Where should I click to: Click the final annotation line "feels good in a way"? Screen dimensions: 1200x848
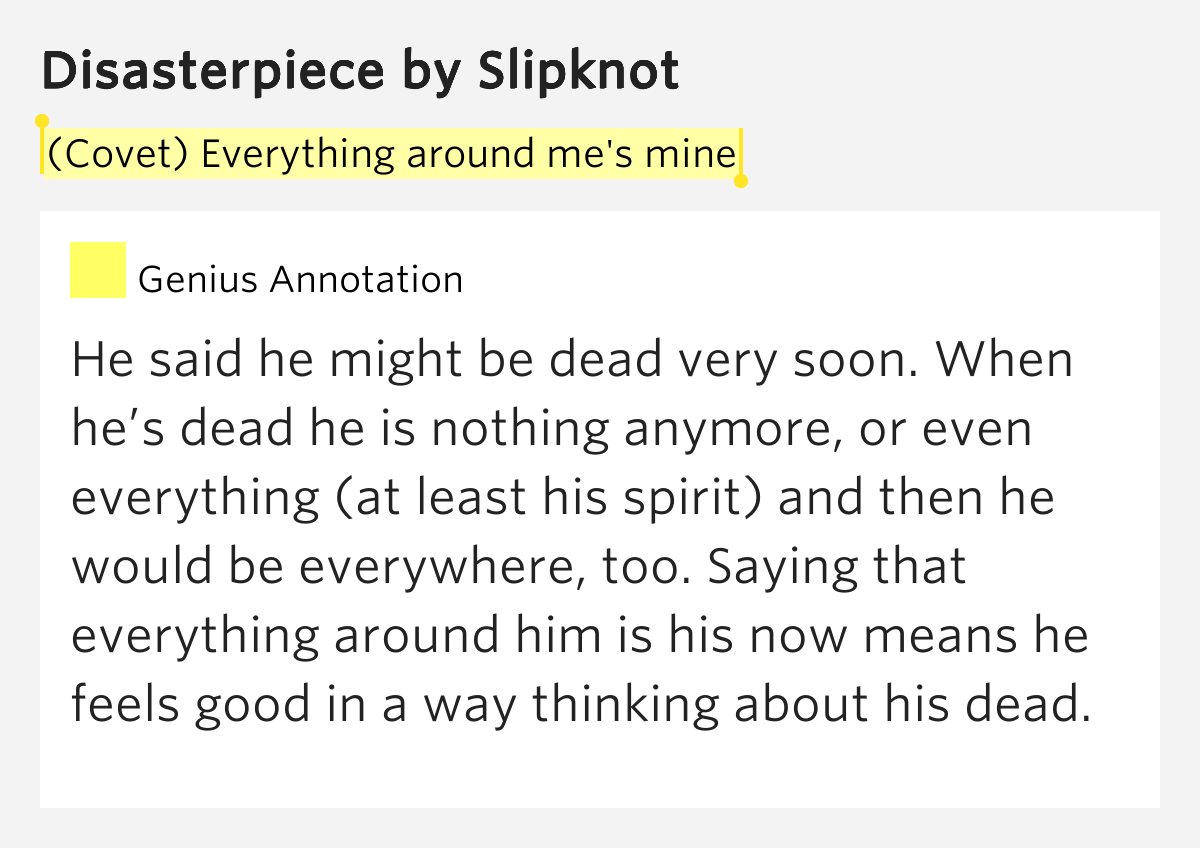pyautogui.click(x=579, y=705)
